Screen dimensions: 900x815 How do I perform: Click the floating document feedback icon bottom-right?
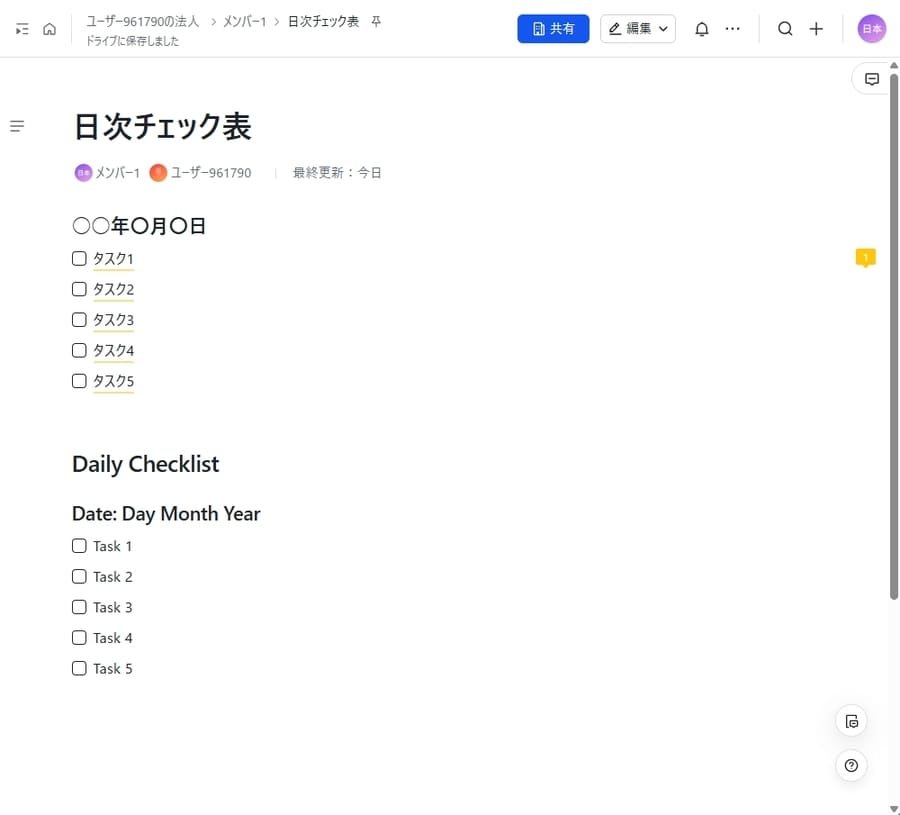[851, 720]
